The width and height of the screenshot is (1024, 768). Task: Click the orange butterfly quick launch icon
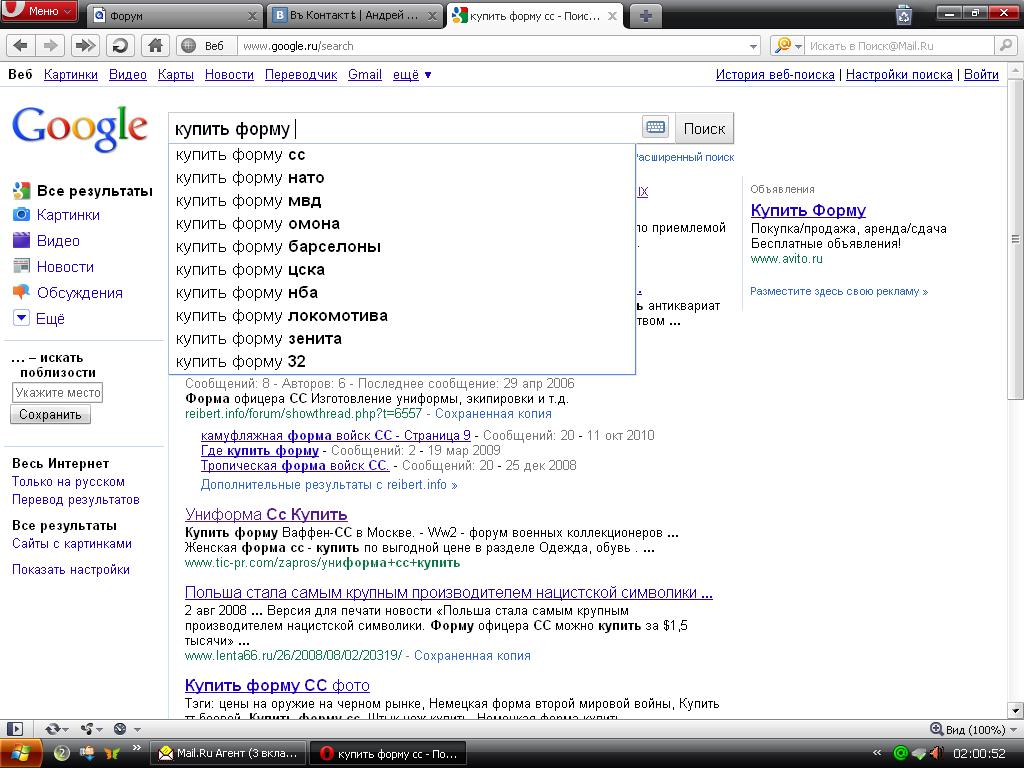[x=112, y=754]
